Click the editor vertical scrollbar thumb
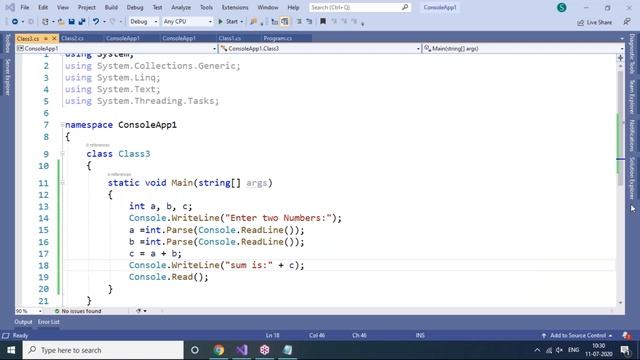The width and height of the screenshot is (640, 360). coord(620,129)
